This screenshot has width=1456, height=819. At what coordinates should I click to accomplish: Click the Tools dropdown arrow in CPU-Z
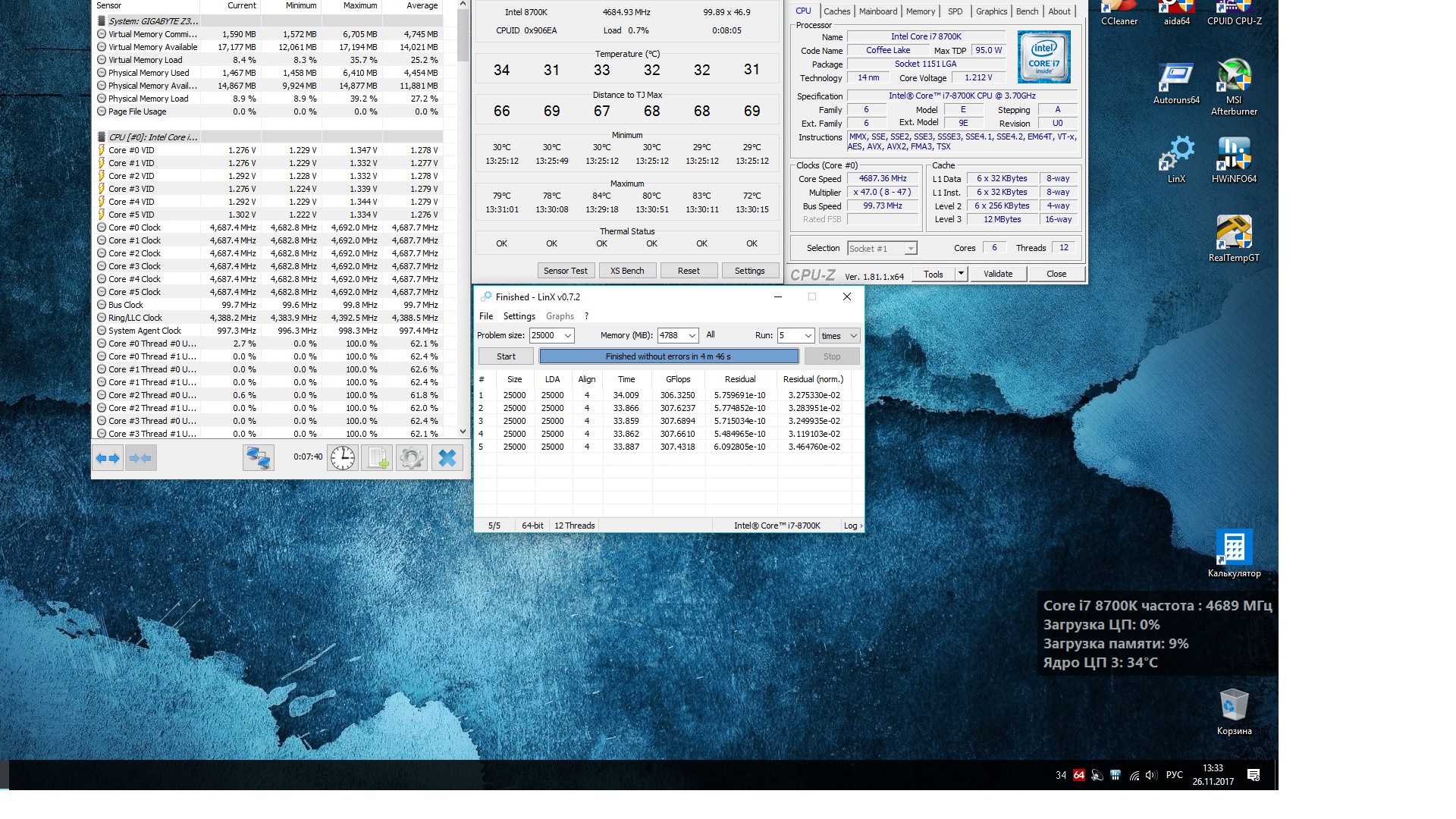click(961, 274)
